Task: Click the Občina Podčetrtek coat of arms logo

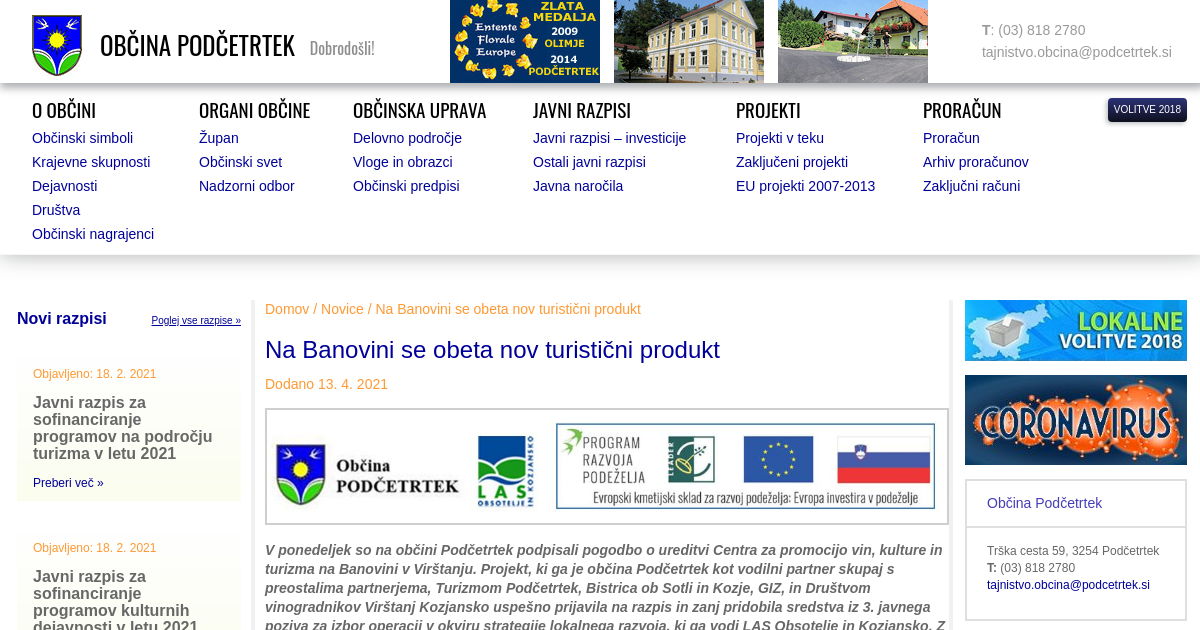Action: [x=57, y=45]
